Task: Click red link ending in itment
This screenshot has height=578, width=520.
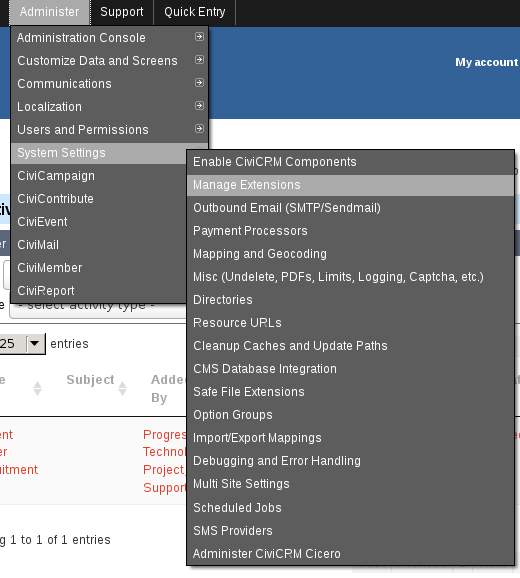Action: [19, 470]
